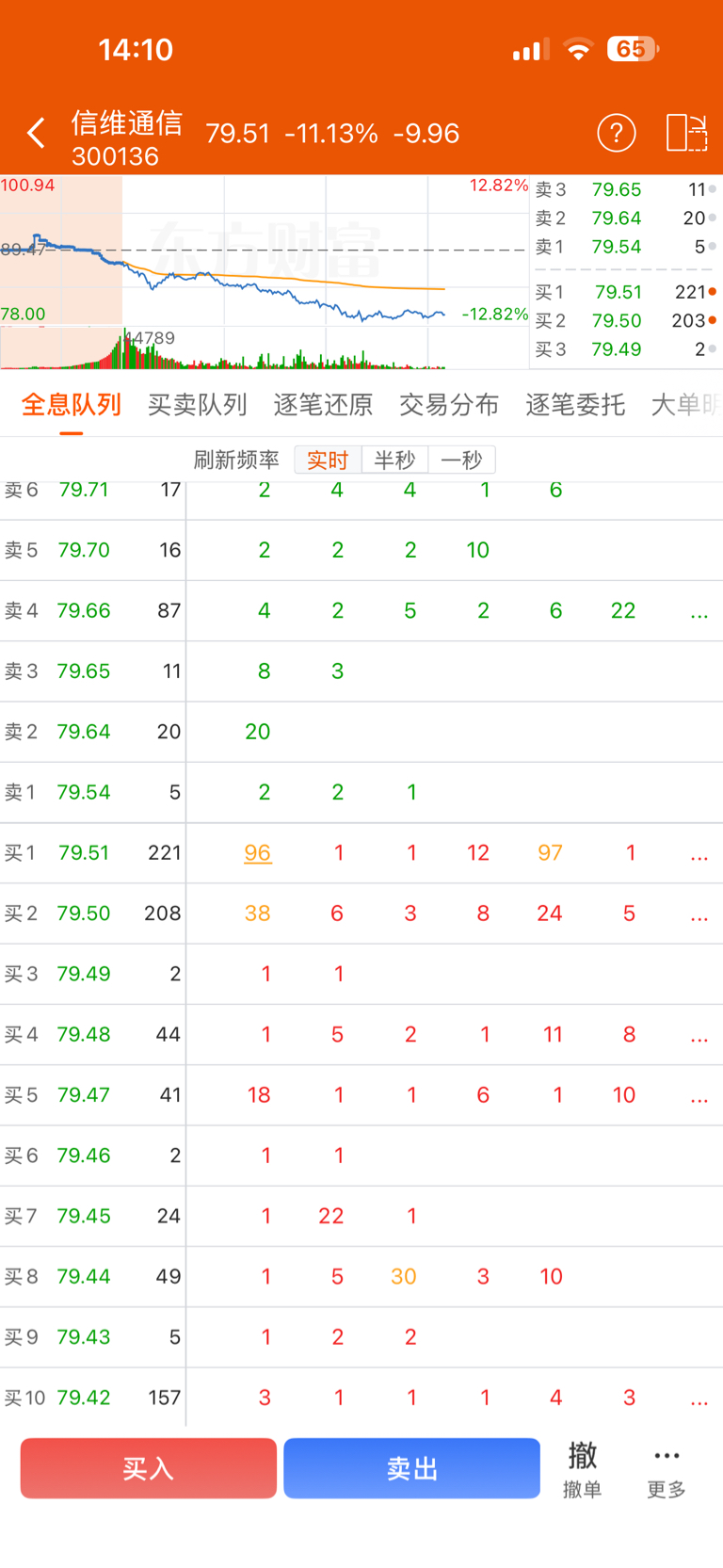Tap the red 11 order in 买4

pyautogui.click(x=553, y=1034)
